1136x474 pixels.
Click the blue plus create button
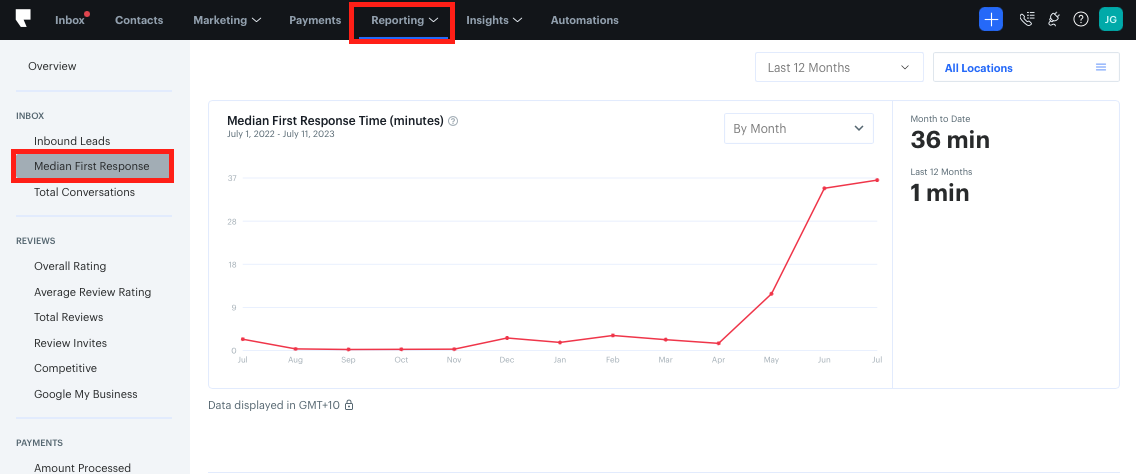tap(990, 19)
